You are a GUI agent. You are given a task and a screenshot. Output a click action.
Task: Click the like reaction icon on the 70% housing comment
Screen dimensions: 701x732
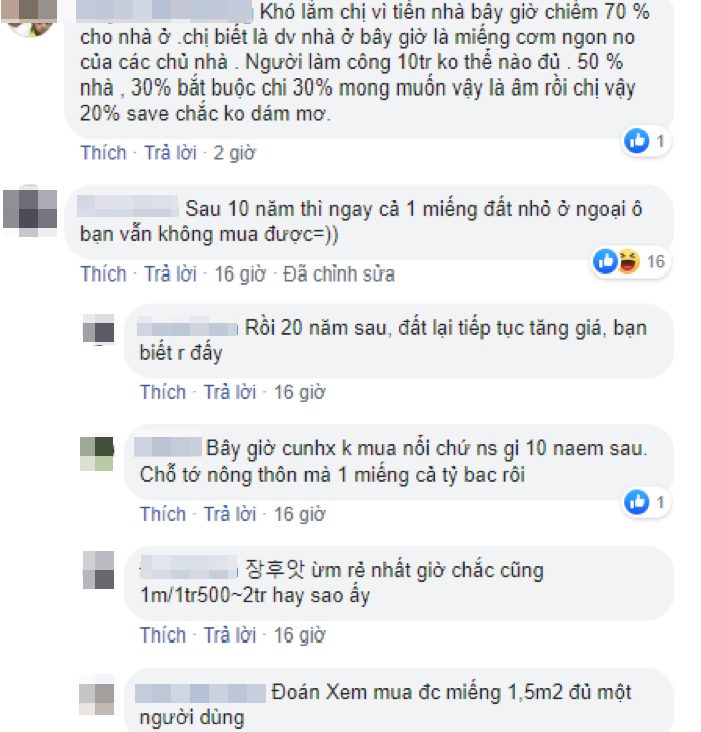(637, 141)
